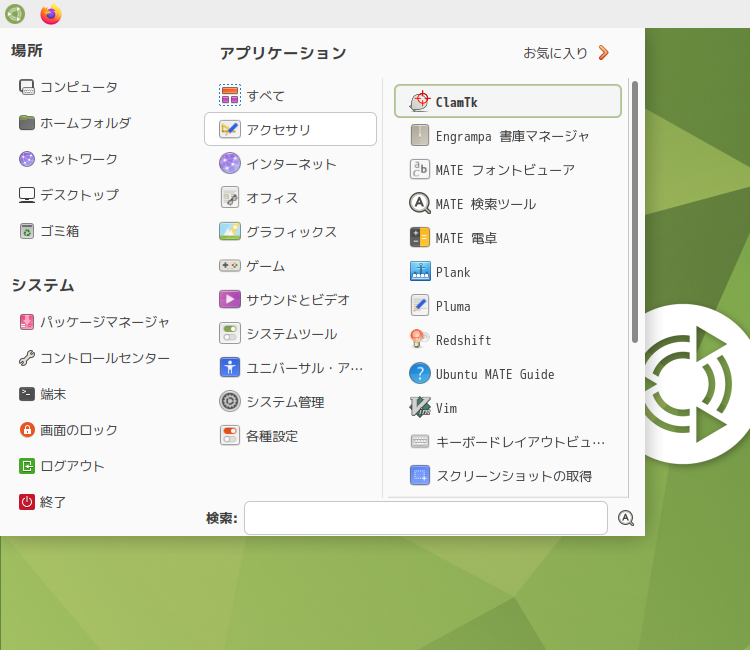
Task: Launch the Plank dock
Action: (508, 272)
